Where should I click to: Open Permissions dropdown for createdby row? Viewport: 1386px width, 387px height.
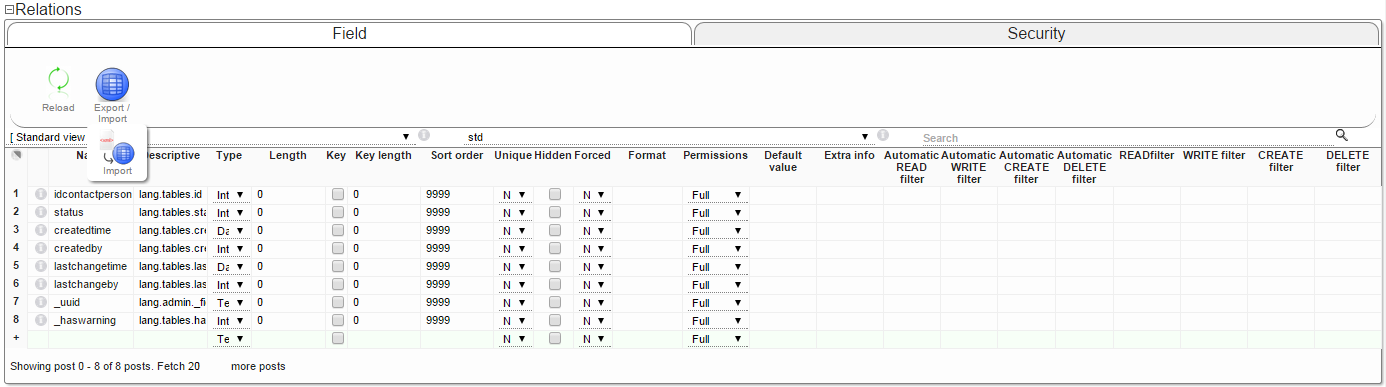tap(717, 249)
